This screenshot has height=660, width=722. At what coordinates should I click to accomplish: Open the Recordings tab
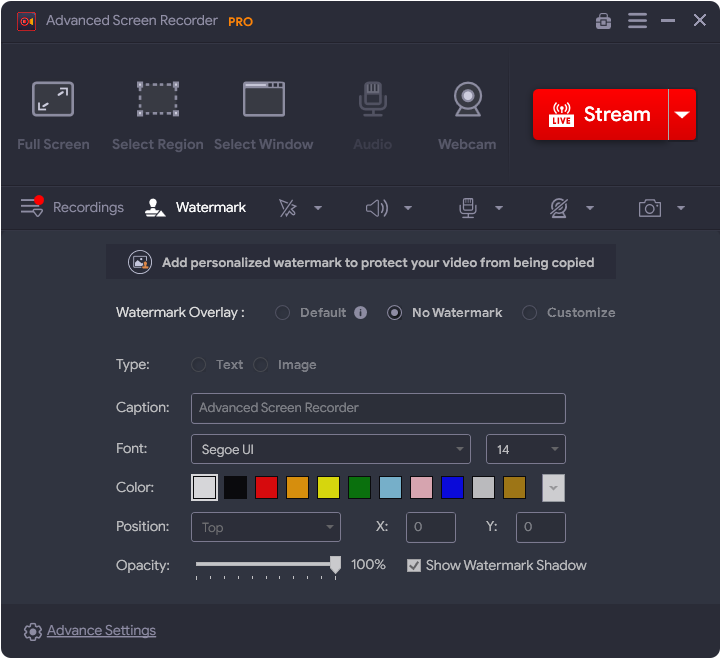(x=73, y=208)
